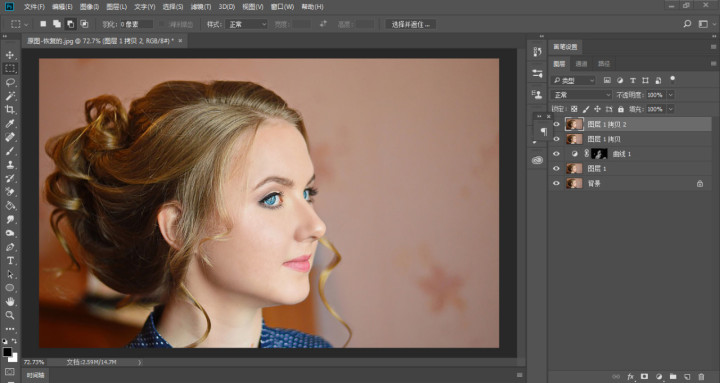
Task: Click create new adjustment layer button
Action: click(x=659, y=377)
